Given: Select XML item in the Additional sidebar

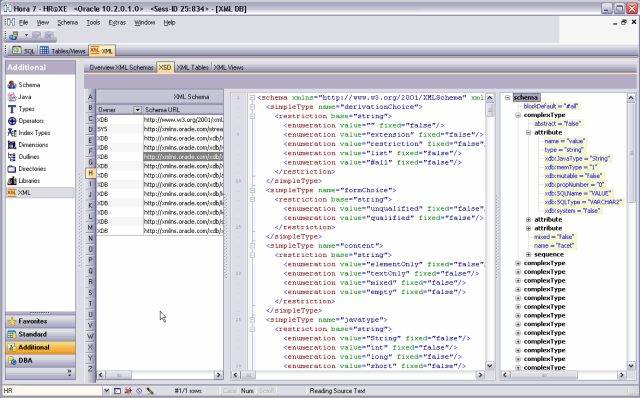Looking at the screenshot, I should pos(40,192).
